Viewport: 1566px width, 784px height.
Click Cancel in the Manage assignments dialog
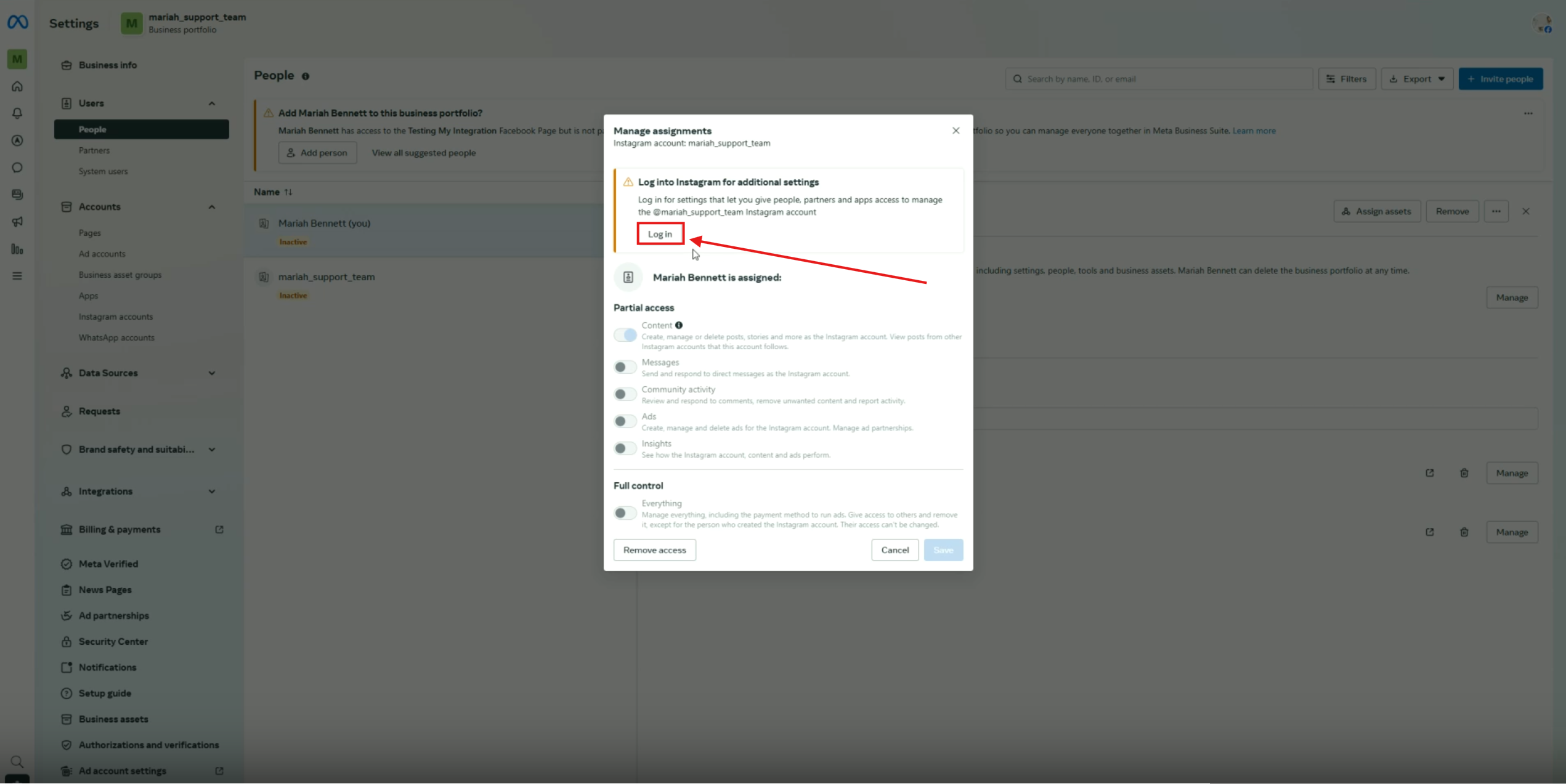pos(895,550)
